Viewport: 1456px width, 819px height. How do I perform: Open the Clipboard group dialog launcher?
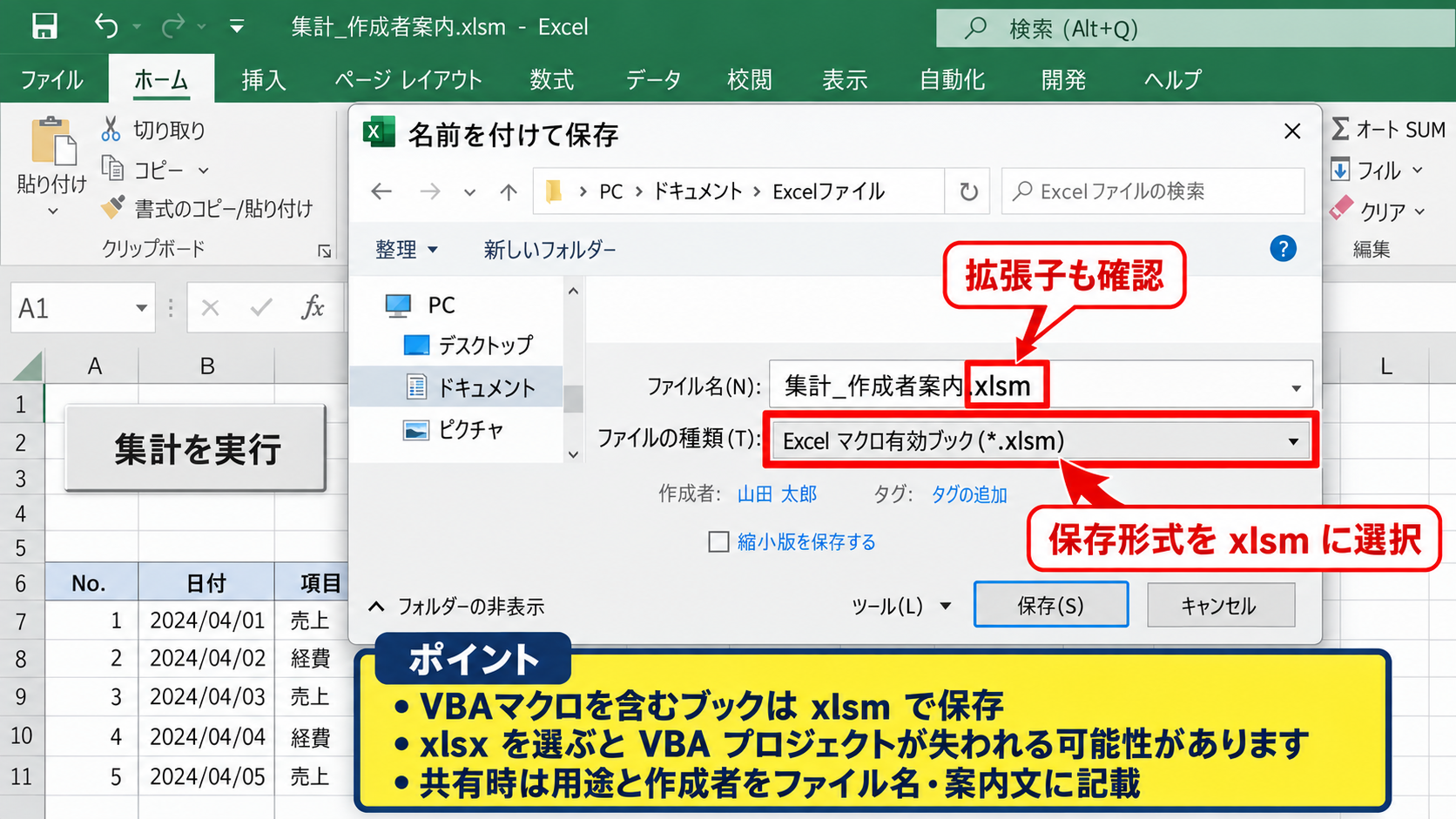(324, 252)
